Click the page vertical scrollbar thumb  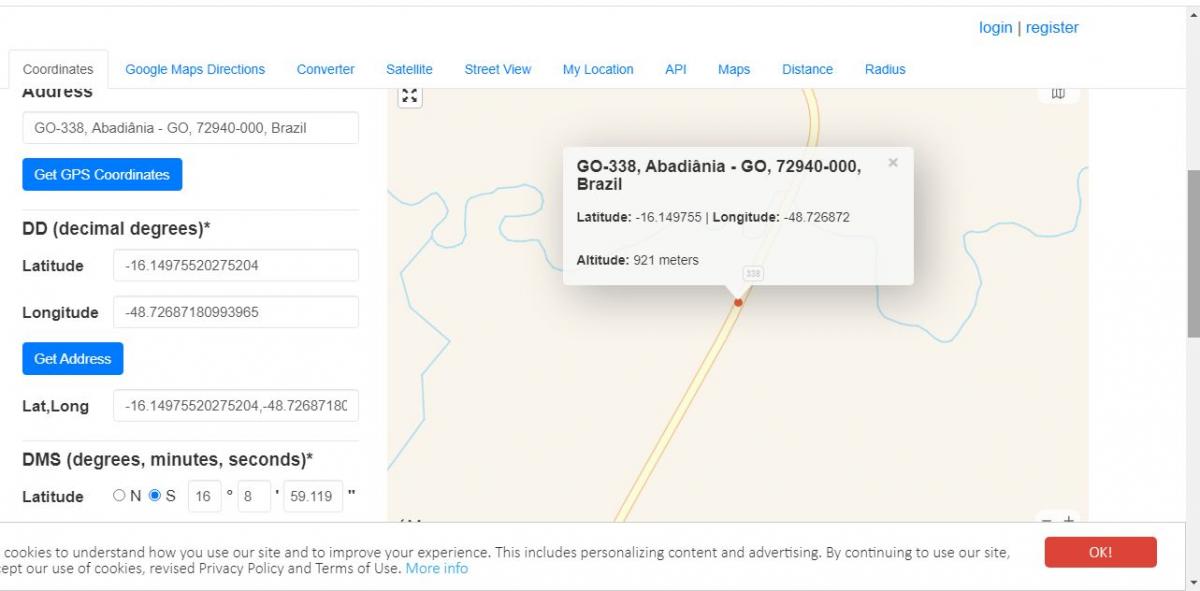(1192, 253)
